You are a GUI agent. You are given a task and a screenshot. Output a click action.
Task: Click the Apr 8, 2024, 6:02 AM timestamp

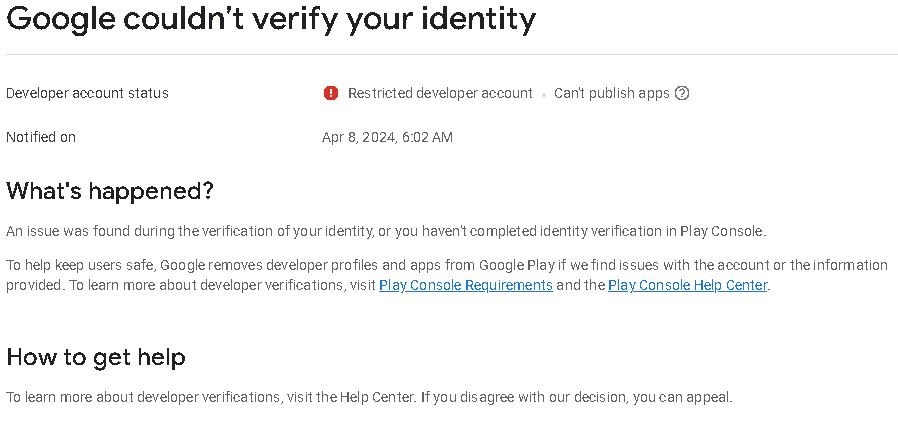tap(387, 137)
